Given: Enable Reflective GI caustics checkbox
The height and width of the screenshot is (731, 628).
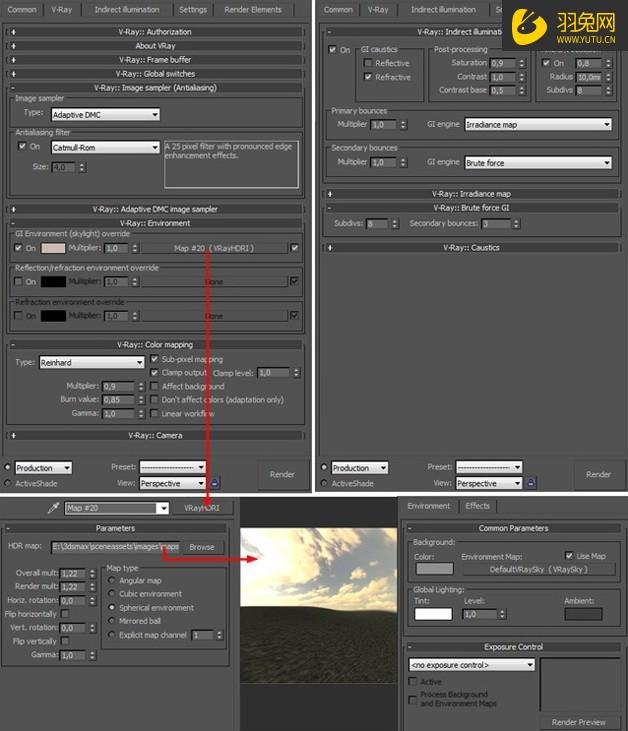Looking at the screenshot, I should point(368,62).
